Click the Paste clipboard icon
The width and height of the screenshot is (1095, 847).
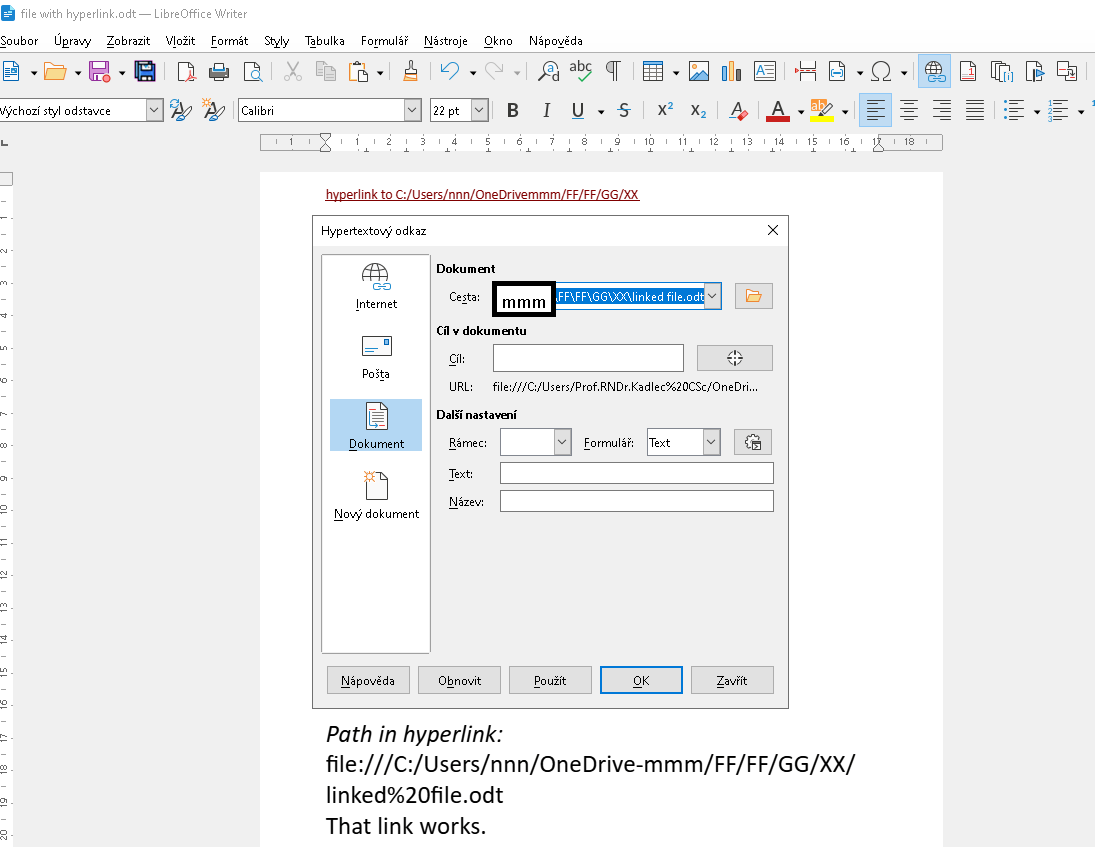click(358, 71)
